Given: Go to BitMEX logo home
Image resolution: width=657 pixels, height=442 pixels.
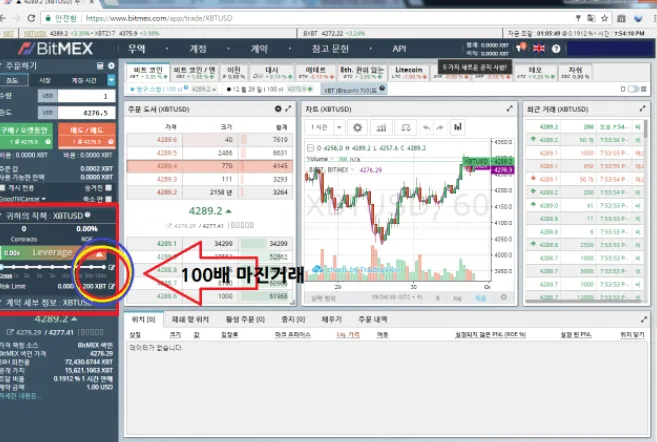Looking at the screenshot, I should [56, 49].
